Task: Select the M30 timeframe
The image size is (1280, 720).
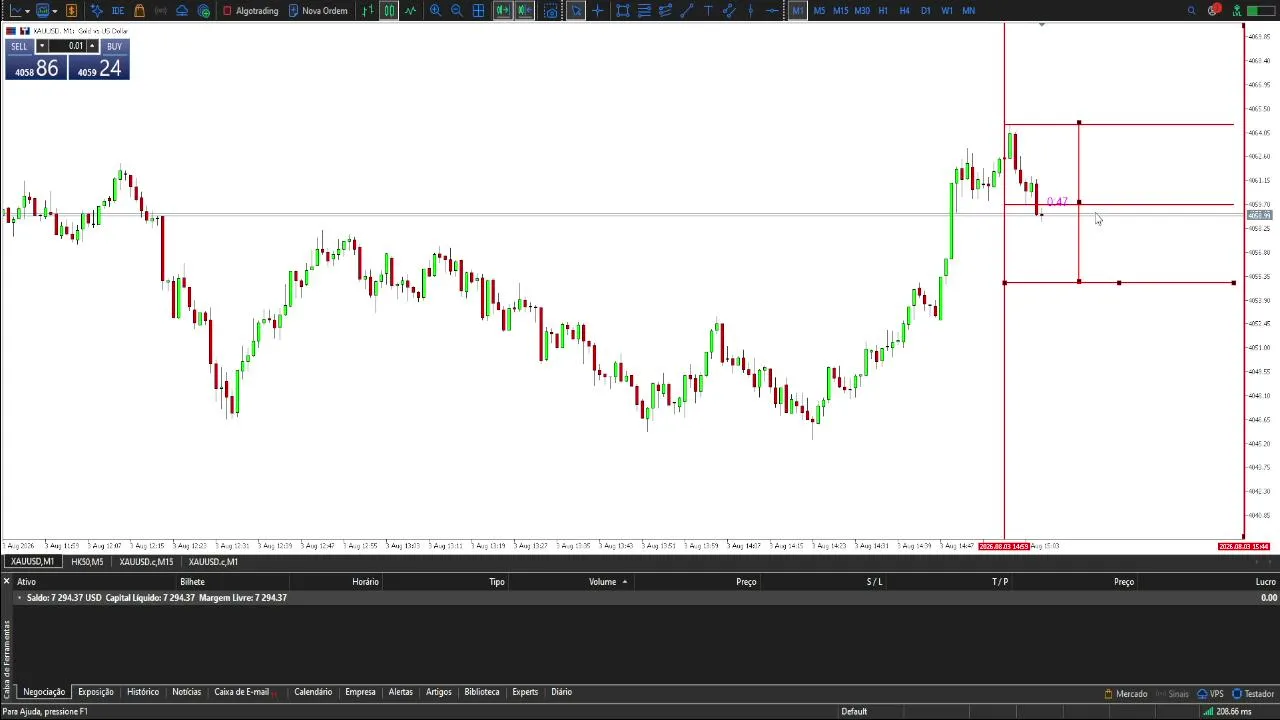Action: (x=862, y=10)
